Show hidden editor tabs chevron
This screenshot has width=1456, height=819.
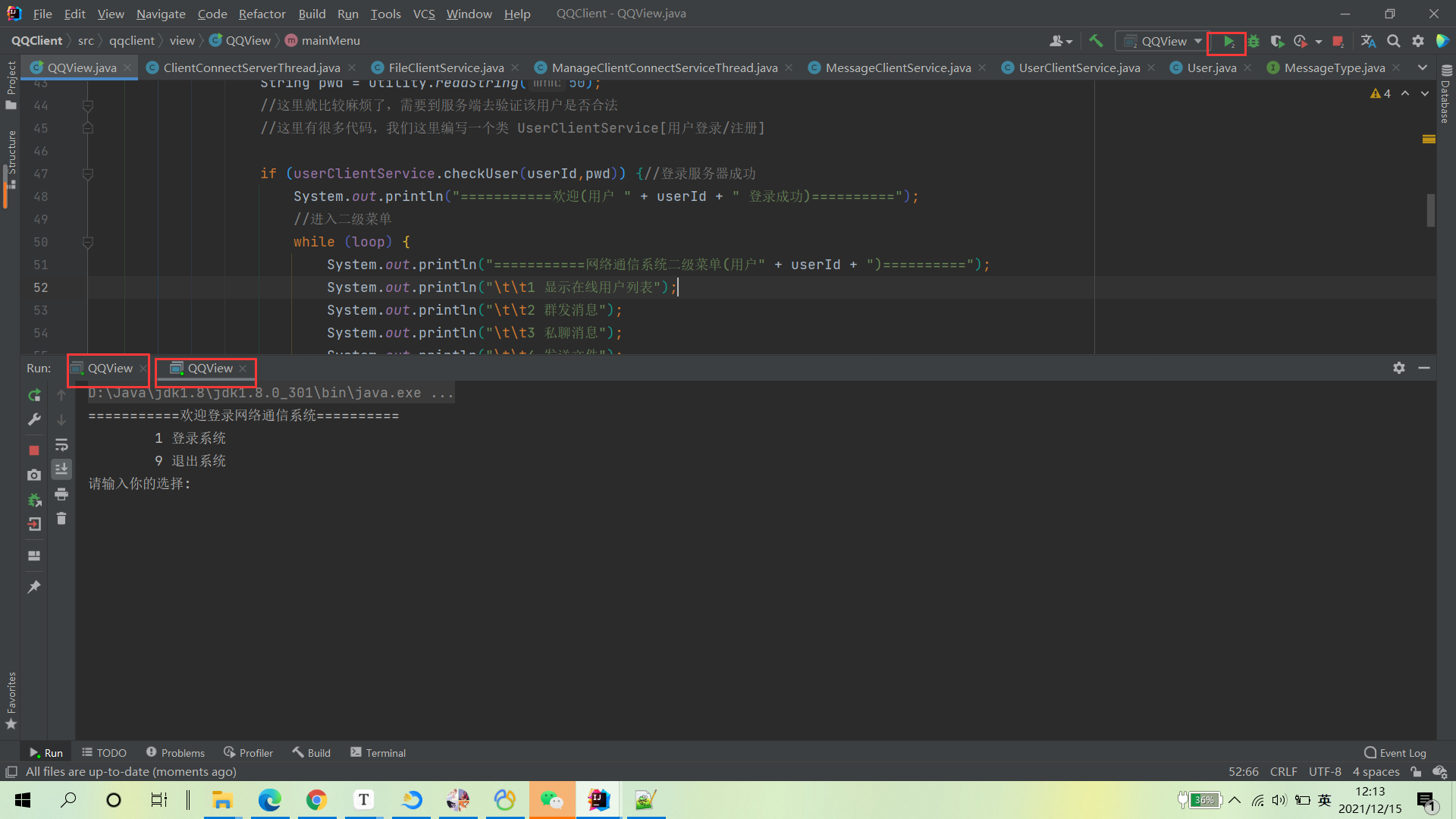[1423, 67]
